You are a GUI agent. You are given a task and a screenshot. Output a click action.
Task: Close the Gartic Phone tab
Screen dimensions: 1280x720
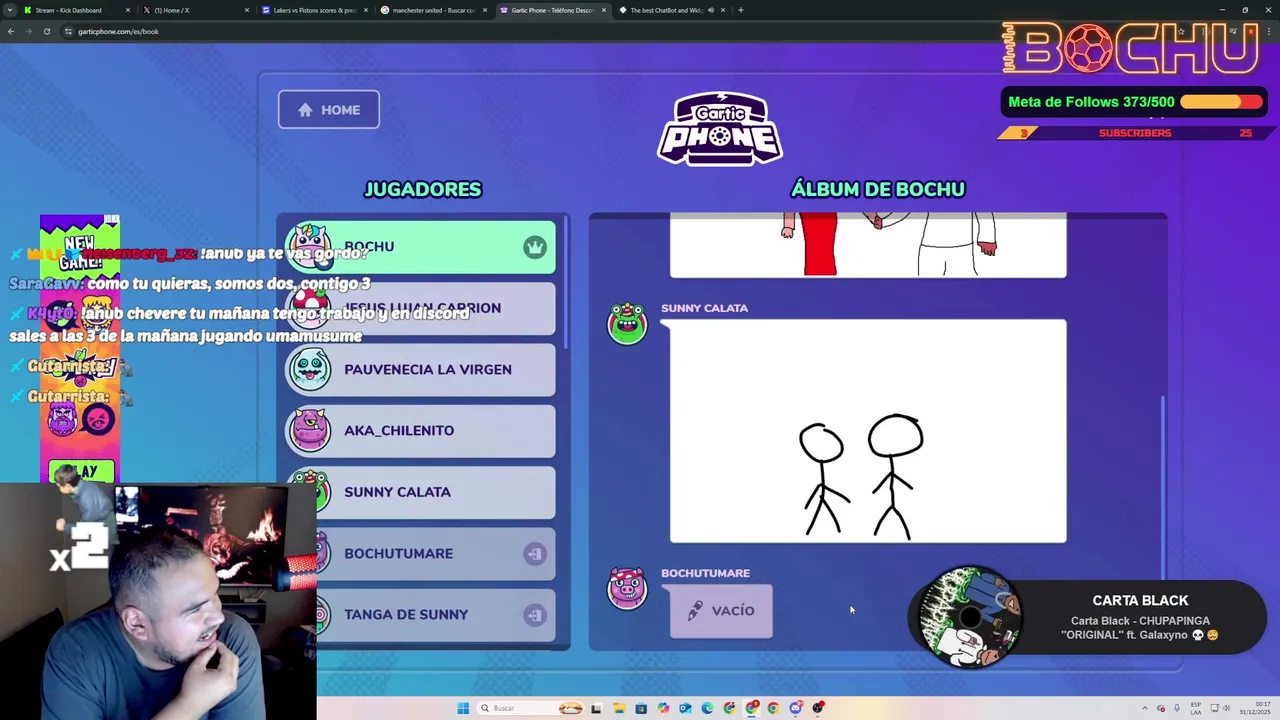(x=604, y=10)
